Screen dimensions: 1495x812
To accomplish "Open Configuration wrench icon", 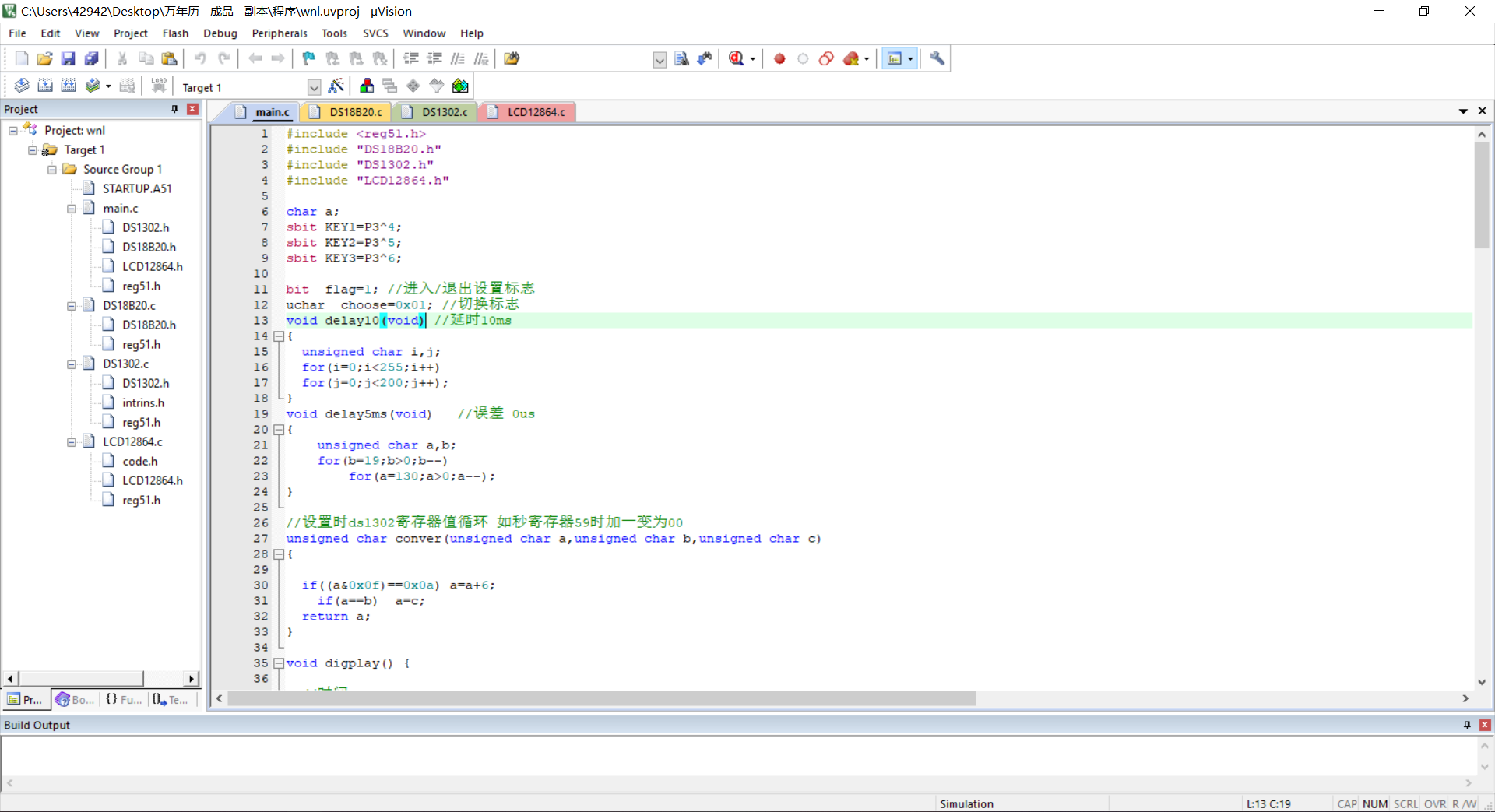I will [x=937, y=58].
